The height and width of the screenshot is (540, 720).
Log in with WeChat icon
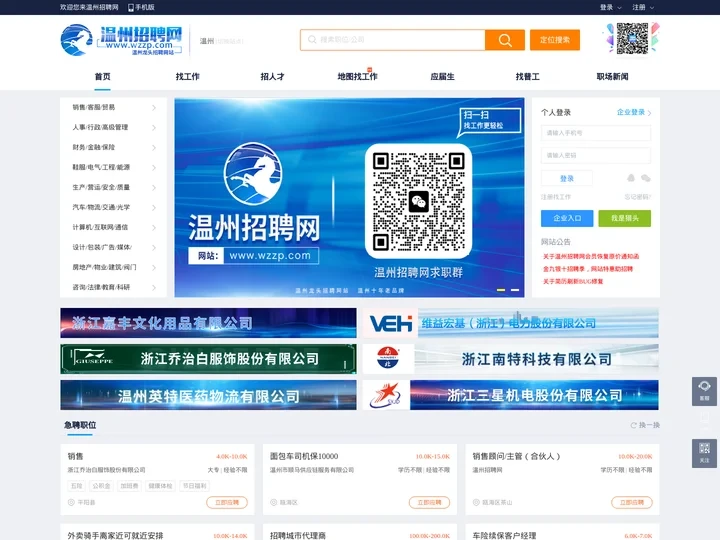[646, 178]
